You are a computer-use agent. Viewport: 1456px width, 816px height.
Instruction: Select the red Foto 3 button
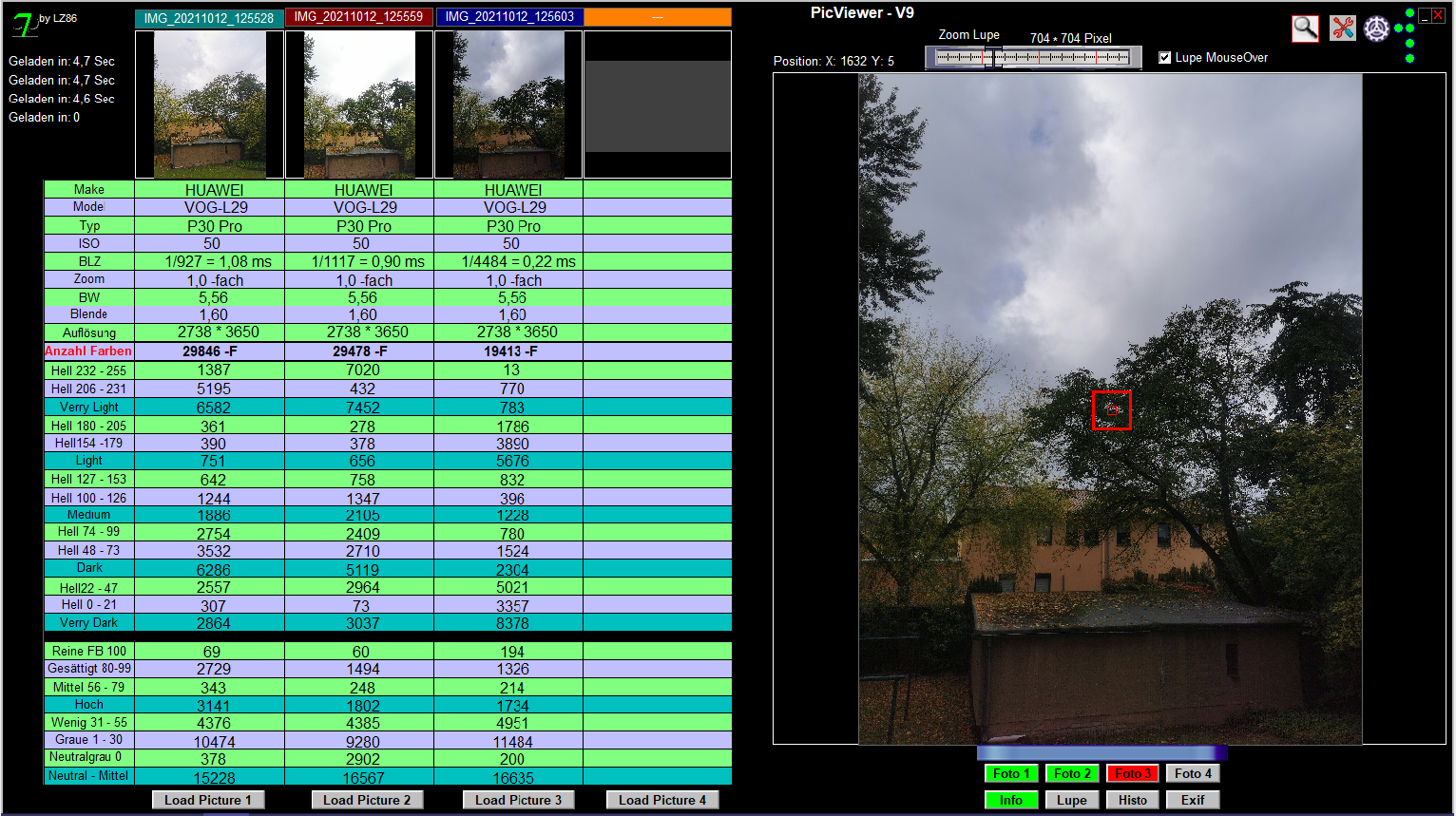point(1133,773)
